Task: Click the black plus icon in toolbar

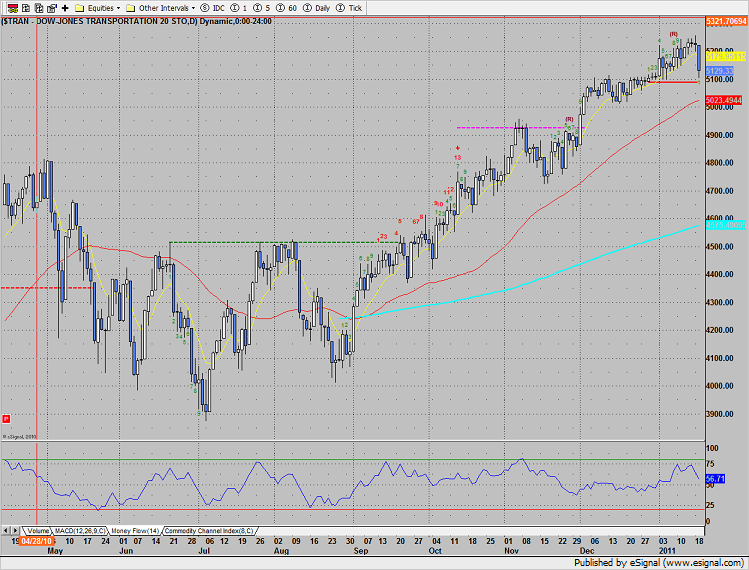Action: point(65,8)
